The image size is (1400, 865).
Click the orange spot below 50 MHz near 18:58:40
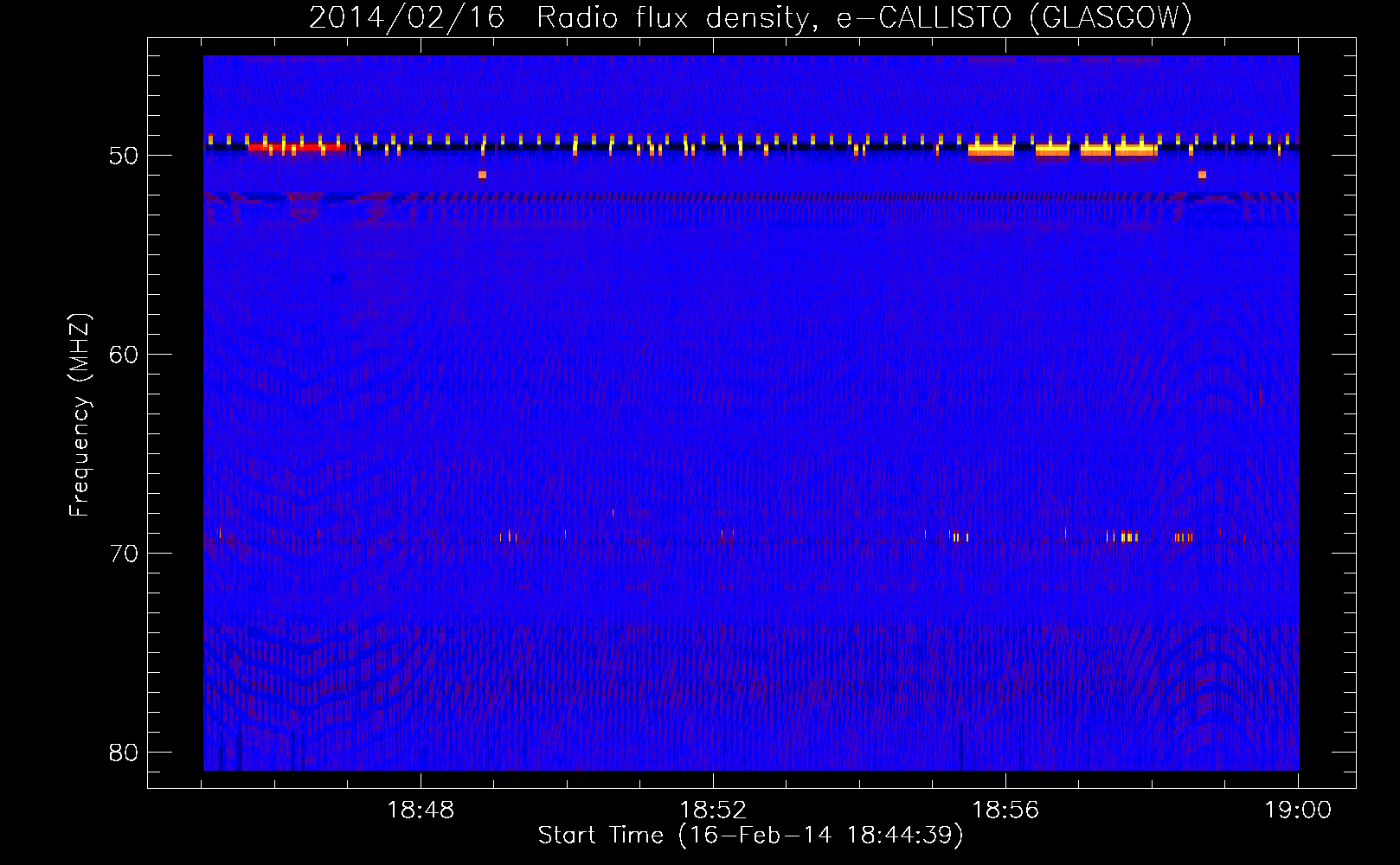tap(1202, 175)
